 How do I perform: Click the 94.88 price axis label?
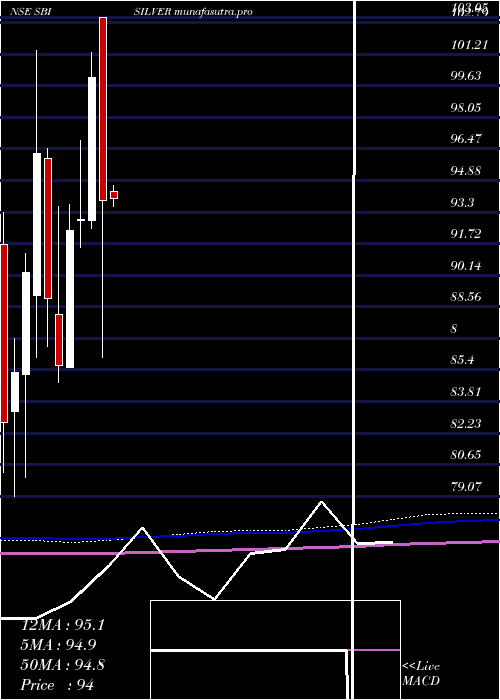(466, 171)
